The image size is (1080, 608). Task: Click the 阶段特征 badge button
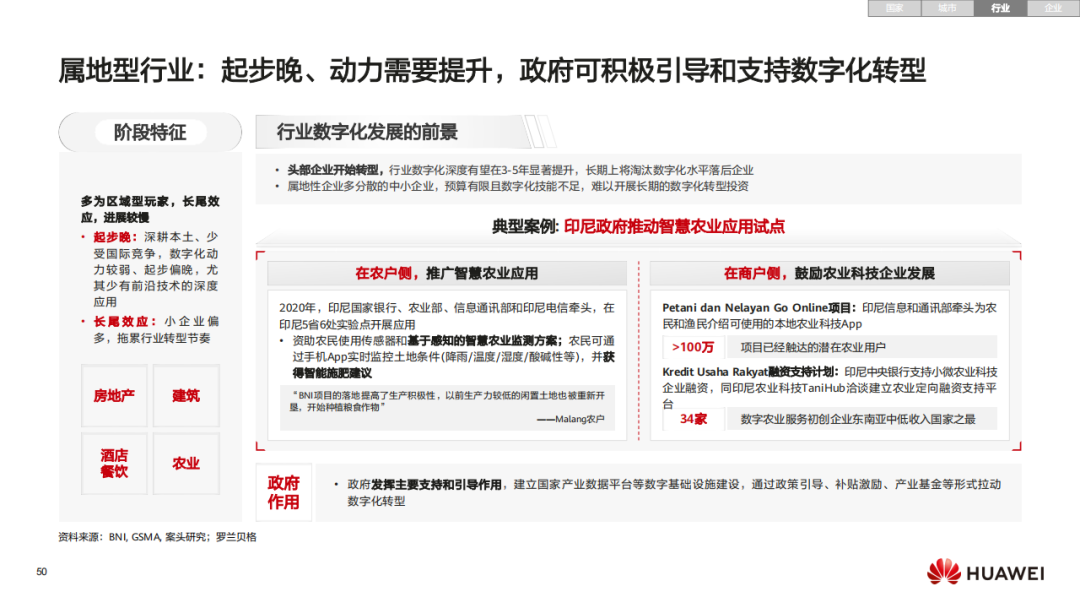150,131
